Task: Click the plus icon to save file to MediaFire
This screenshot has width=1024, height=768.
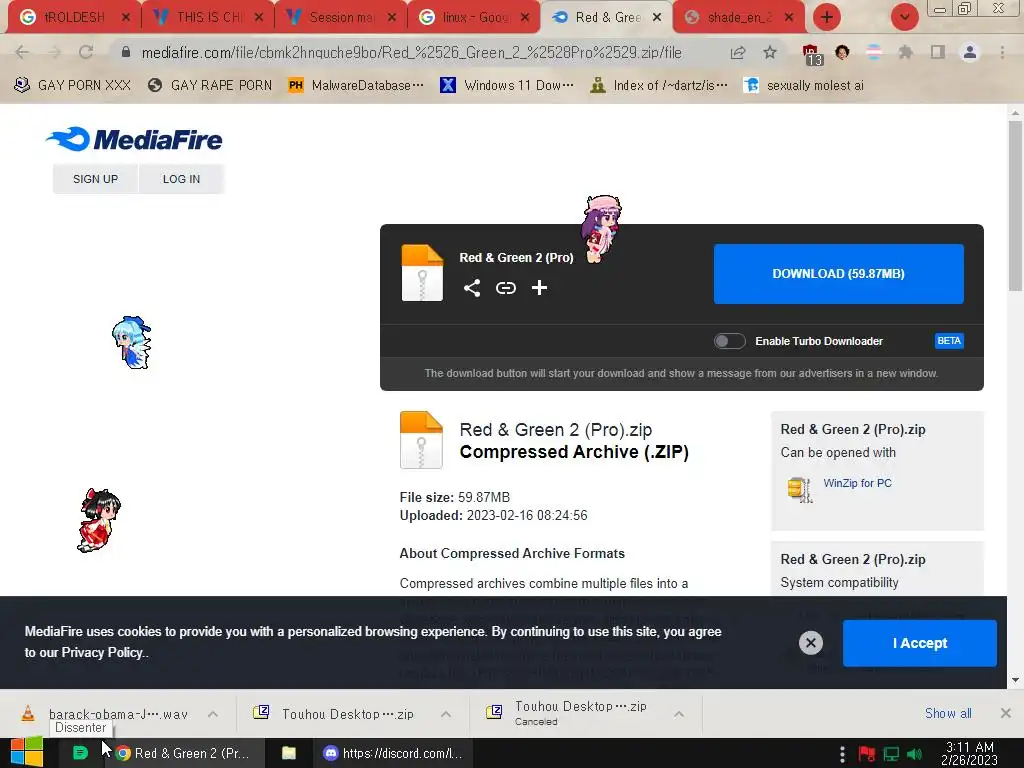Action: [539, 288]
